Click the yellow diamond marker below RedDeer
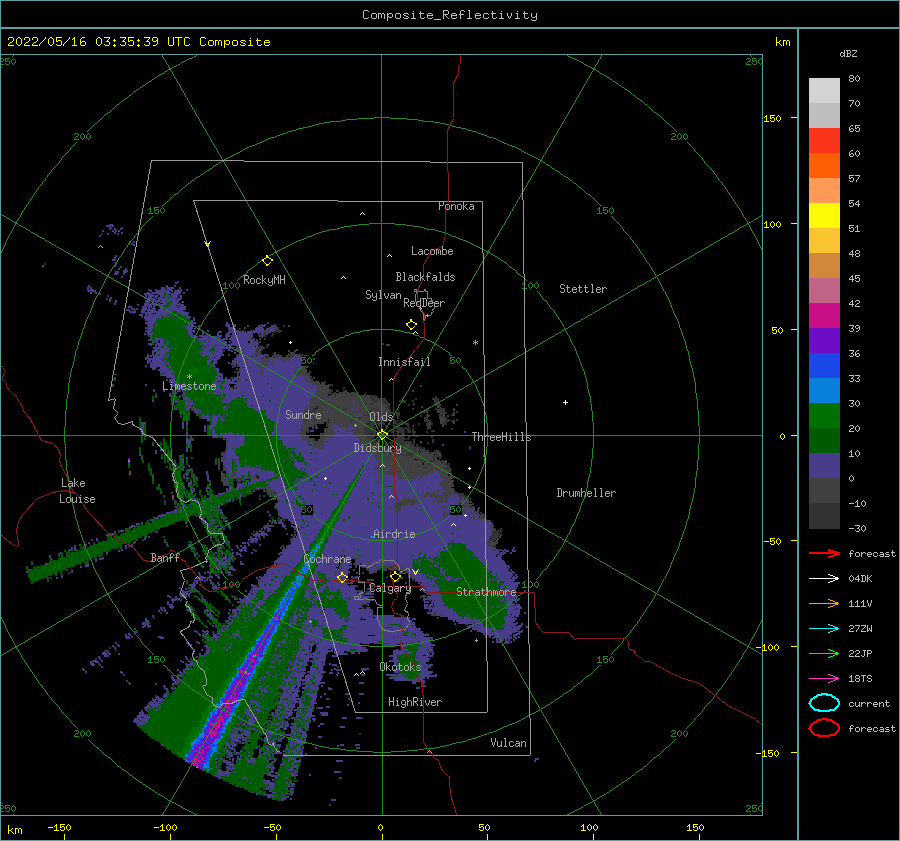The height and width of the screenshot is (841, 900). 411,324
